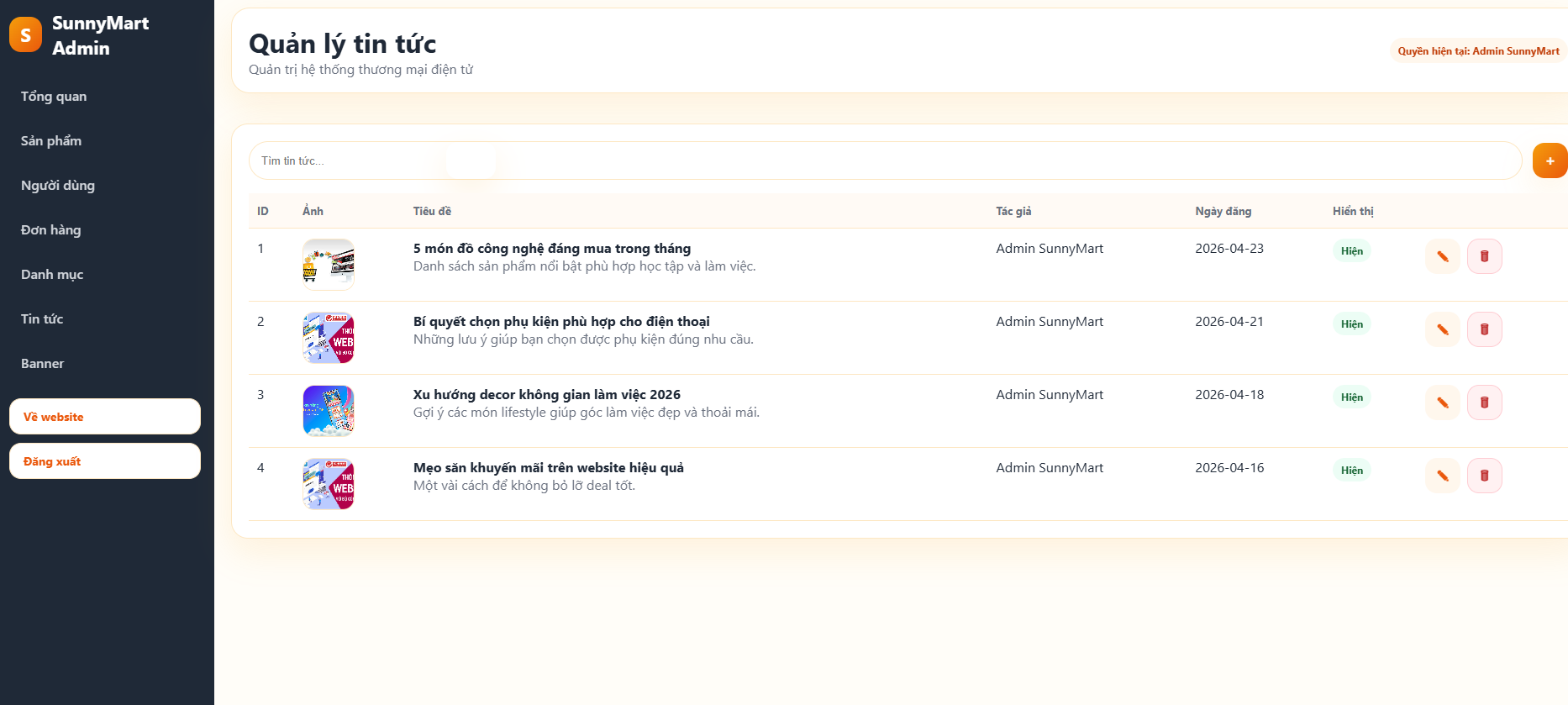
Task: Click author Admin SunnyMart on article 3 row
Action: pyautogui.click(x=1050, y=395)
